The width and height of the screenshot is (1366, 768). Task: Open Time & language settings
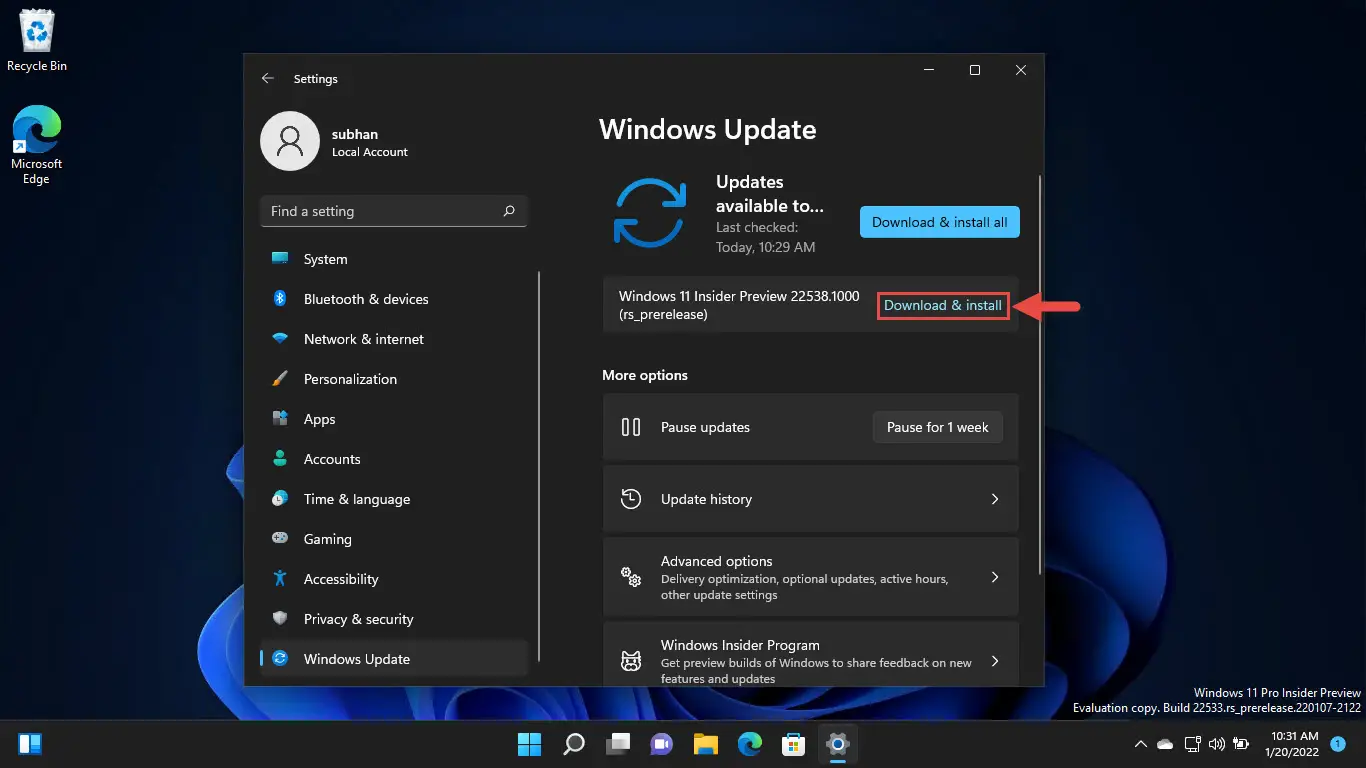(394, 499)
